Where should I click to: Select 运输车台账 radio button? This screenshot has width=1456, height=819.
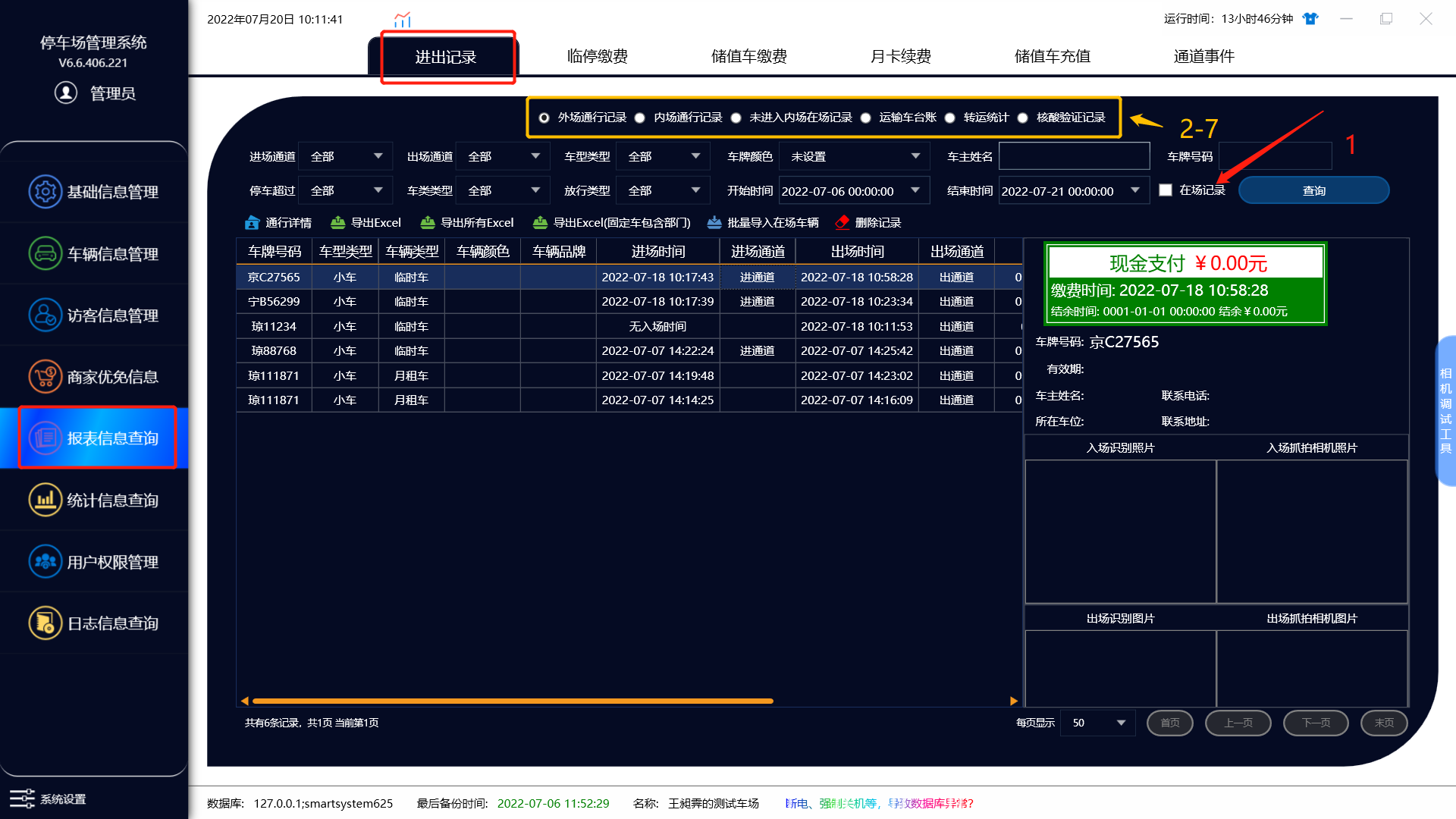click(865, 118)
